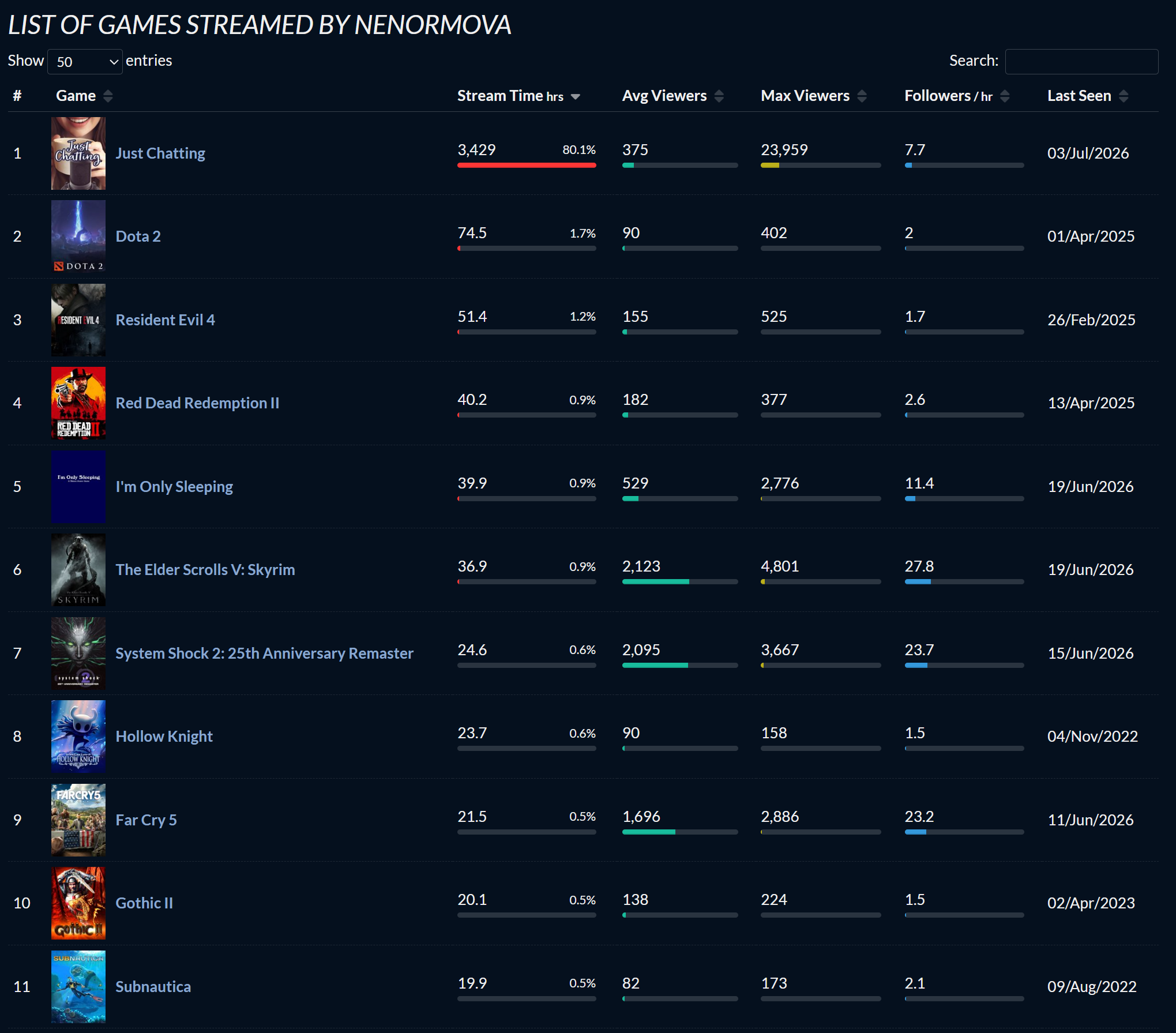Screen dimensions: 1176x1033
Task: Sort table by Game column arrows
Action: (108, 96)
